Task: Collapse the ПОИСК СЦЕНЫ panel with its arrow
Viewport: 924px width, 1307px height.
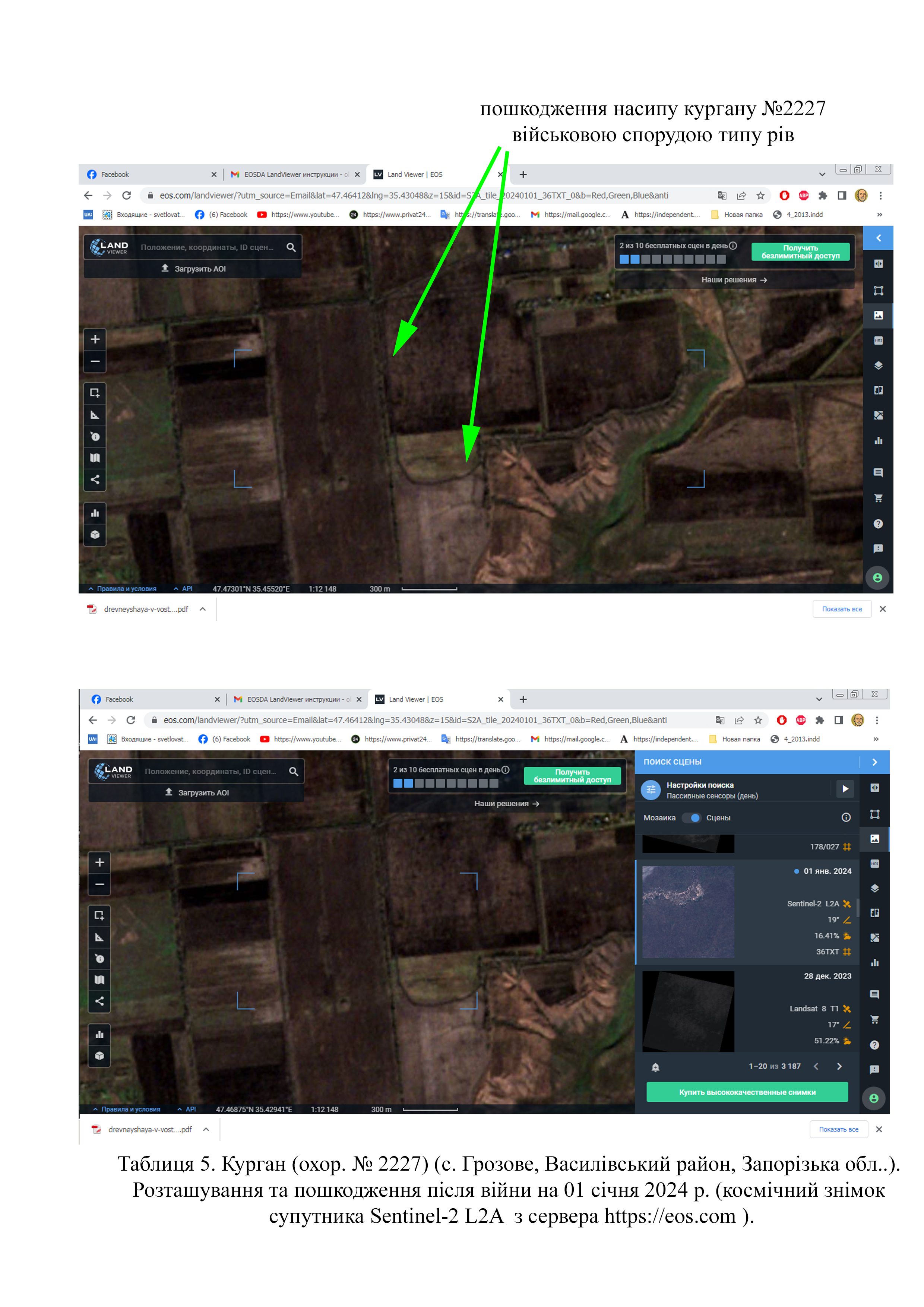Action: (874, 762)
